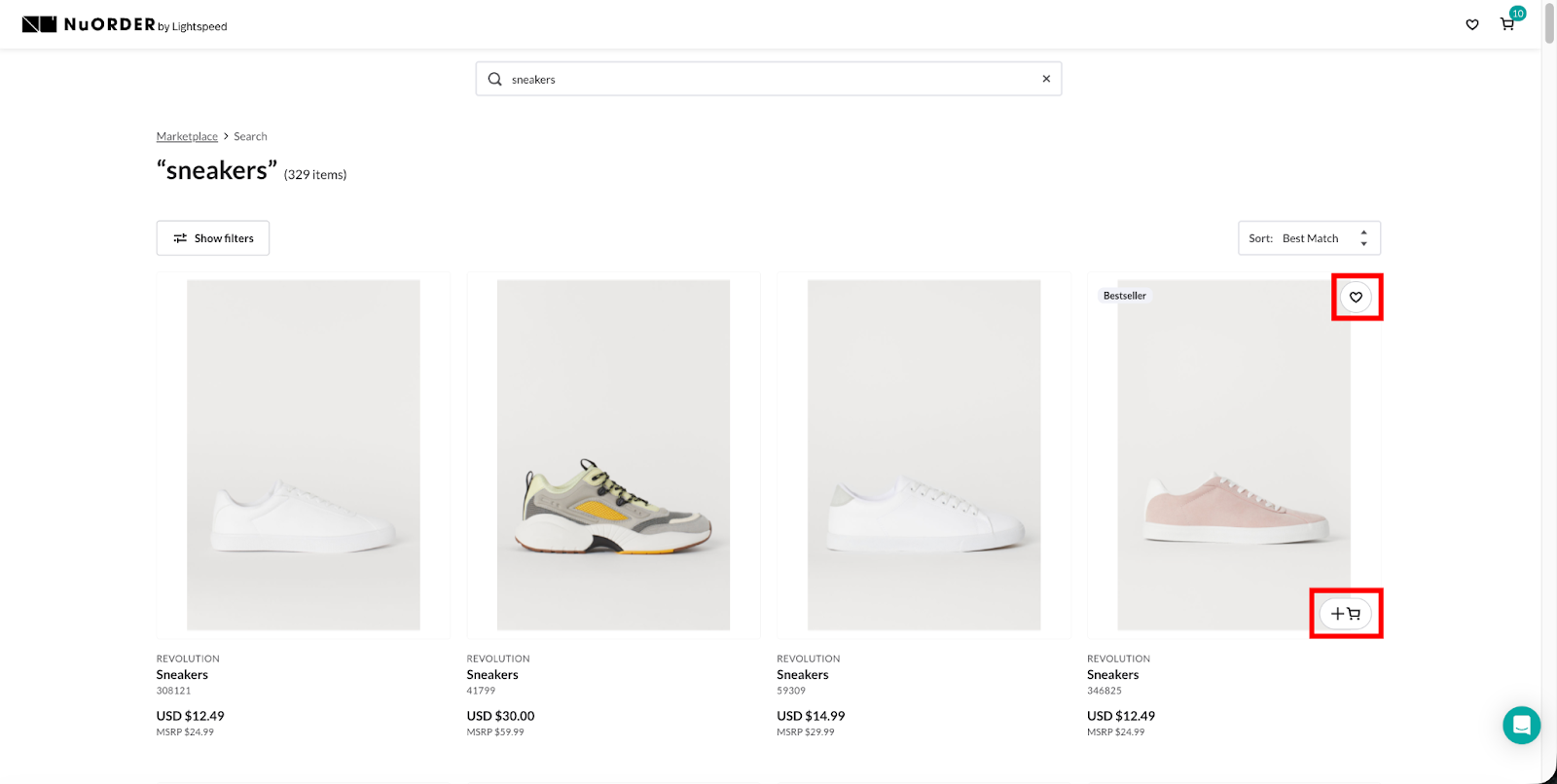Screen dimensions: 1557x784
Task: Open the Sort Best Match dropdown
Action: (x=1309, y=238)
